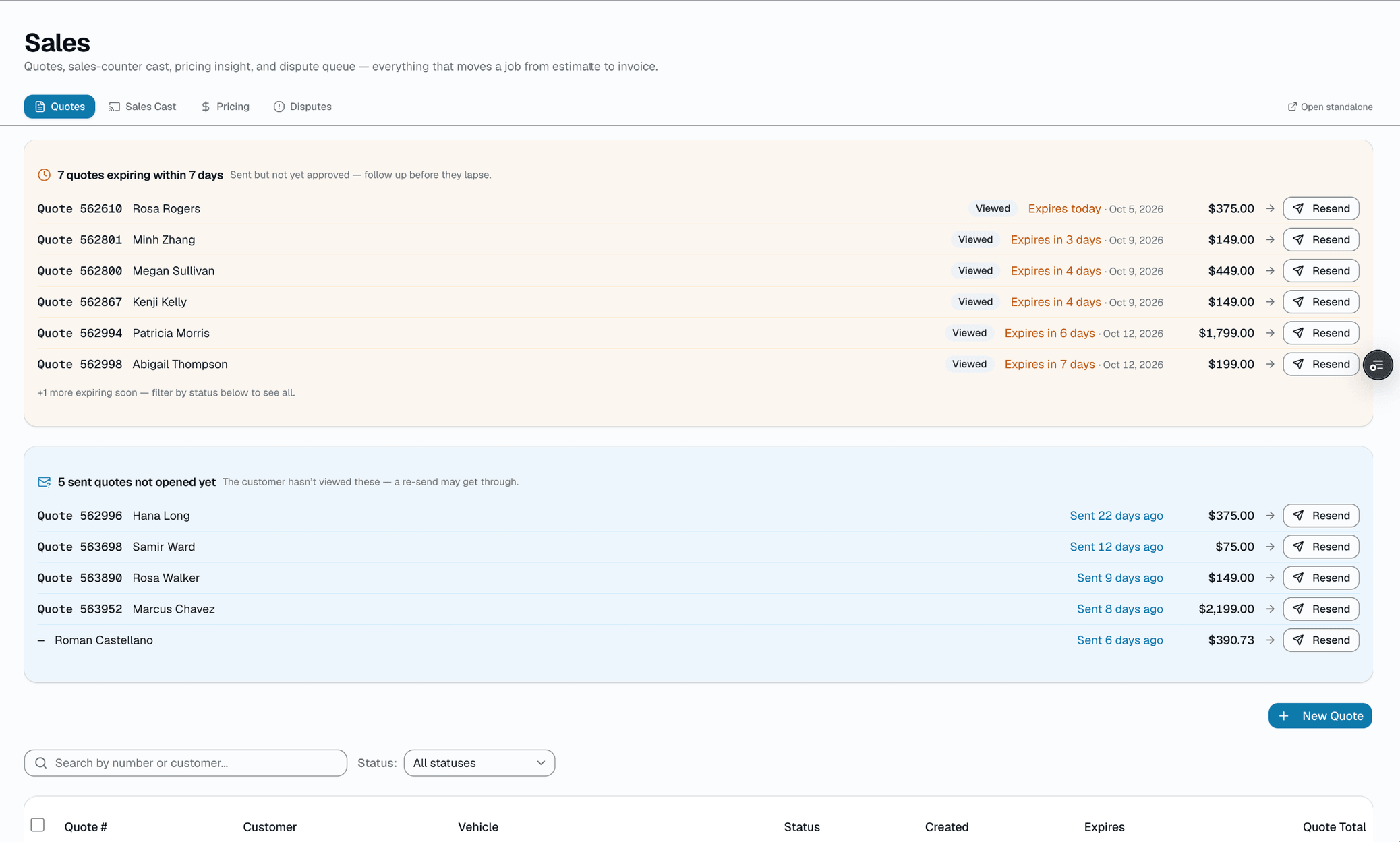This screenshot has height=842, width=1400.
Task: Resend quote 563698 to Samir Ward
Action: (1320, 547)
